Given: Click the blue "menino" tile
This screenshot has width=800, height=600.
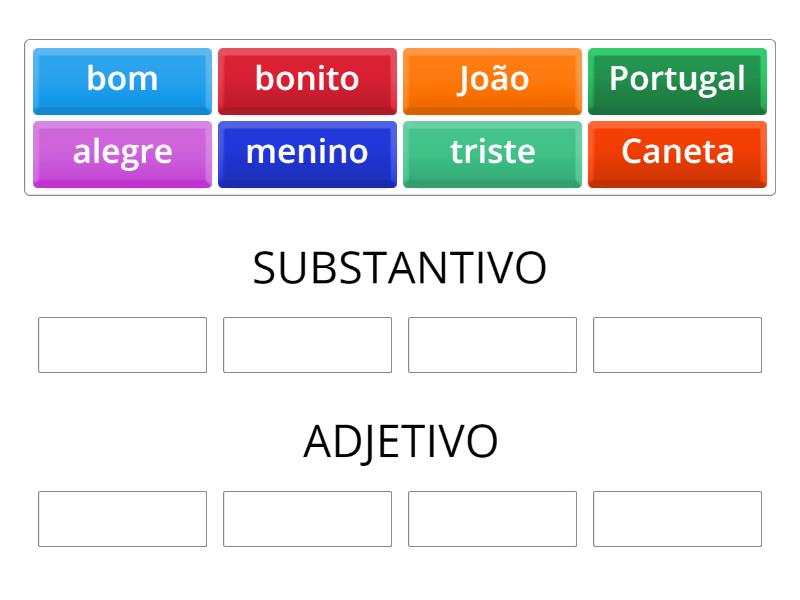Looking at the screenshot, I should click(307, 152).
